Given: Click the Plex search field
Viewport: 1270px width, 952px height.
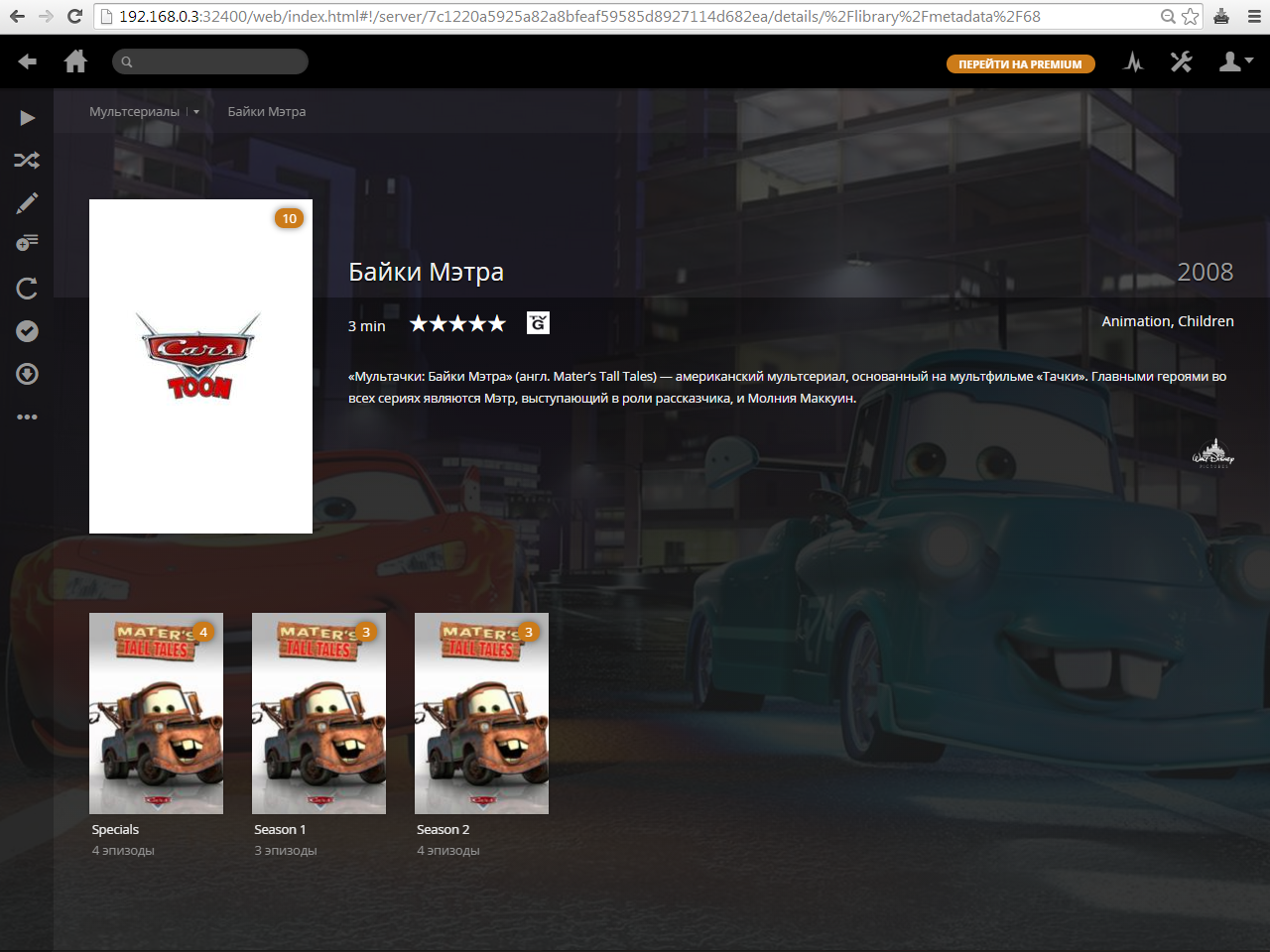Looking at the screenshot, I should 210,61.
